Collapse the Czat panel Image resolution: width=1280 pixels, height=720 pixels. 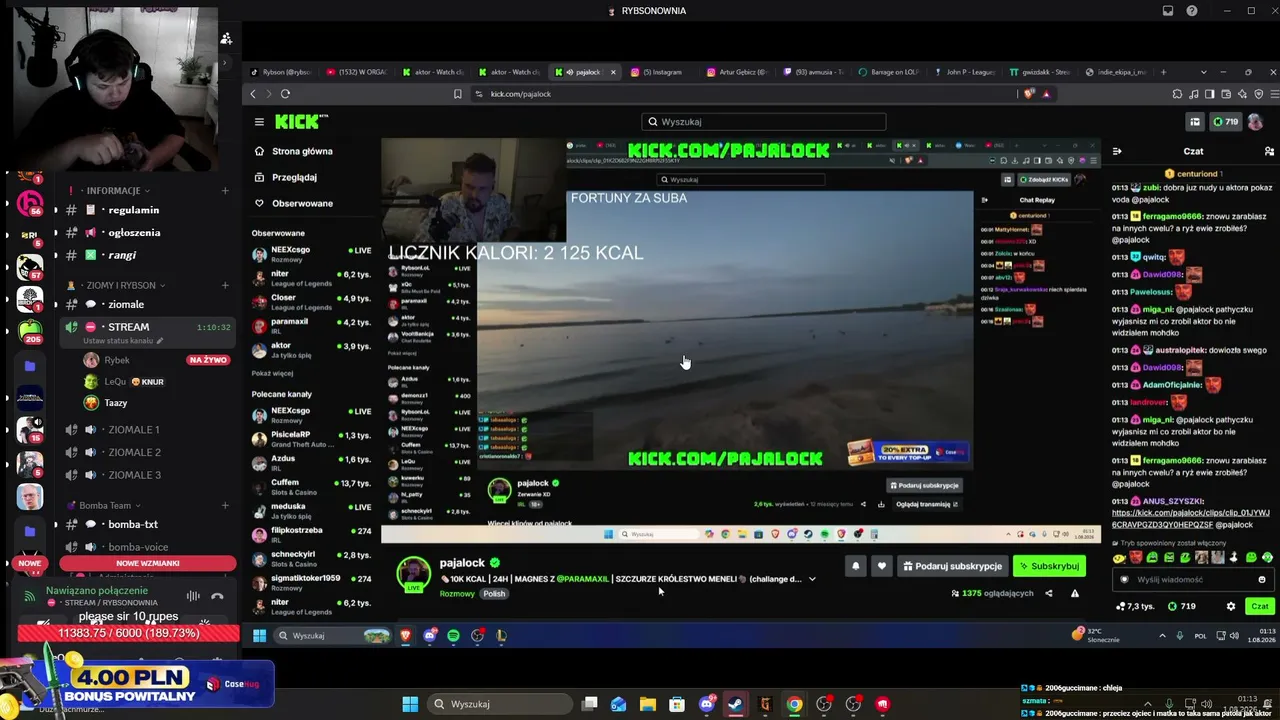point(1117,151)
